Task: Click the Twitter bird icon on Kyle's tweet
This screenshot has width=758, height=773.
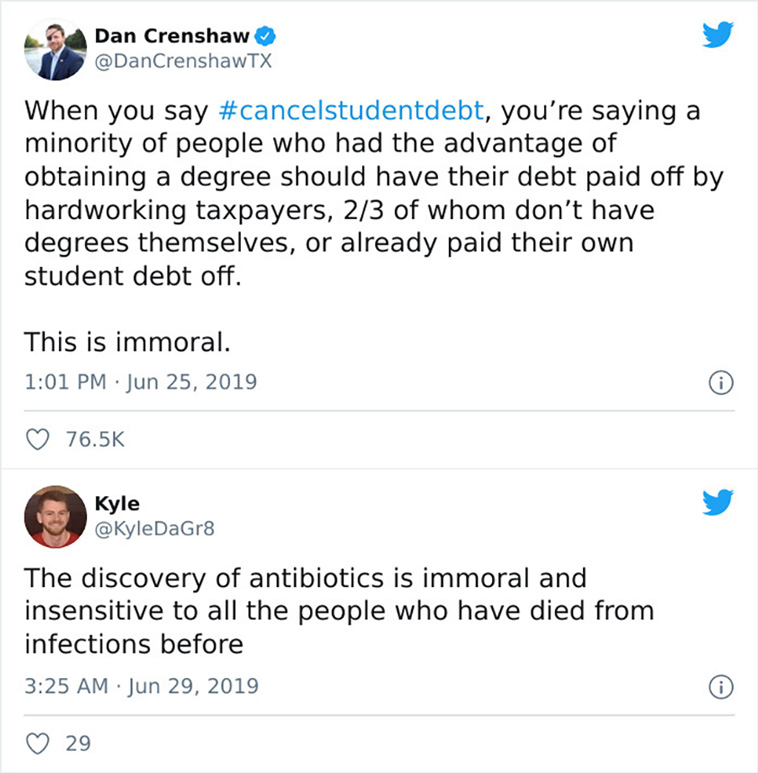Action: coord(718,502)
